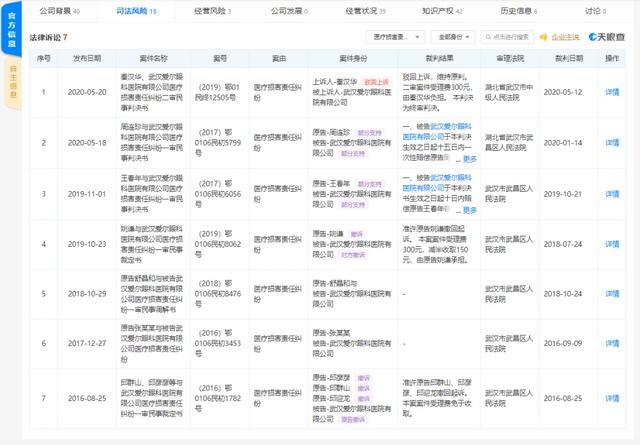Select judgment date 2016-09-09

click(563, 343)
